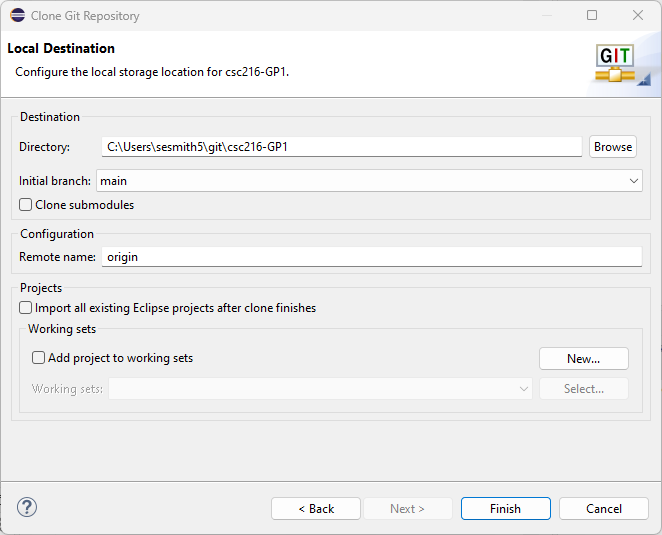The width and height of the screenshot is (662, 535).
Task: Click the Remote name origin field
Action: [372, 257]
